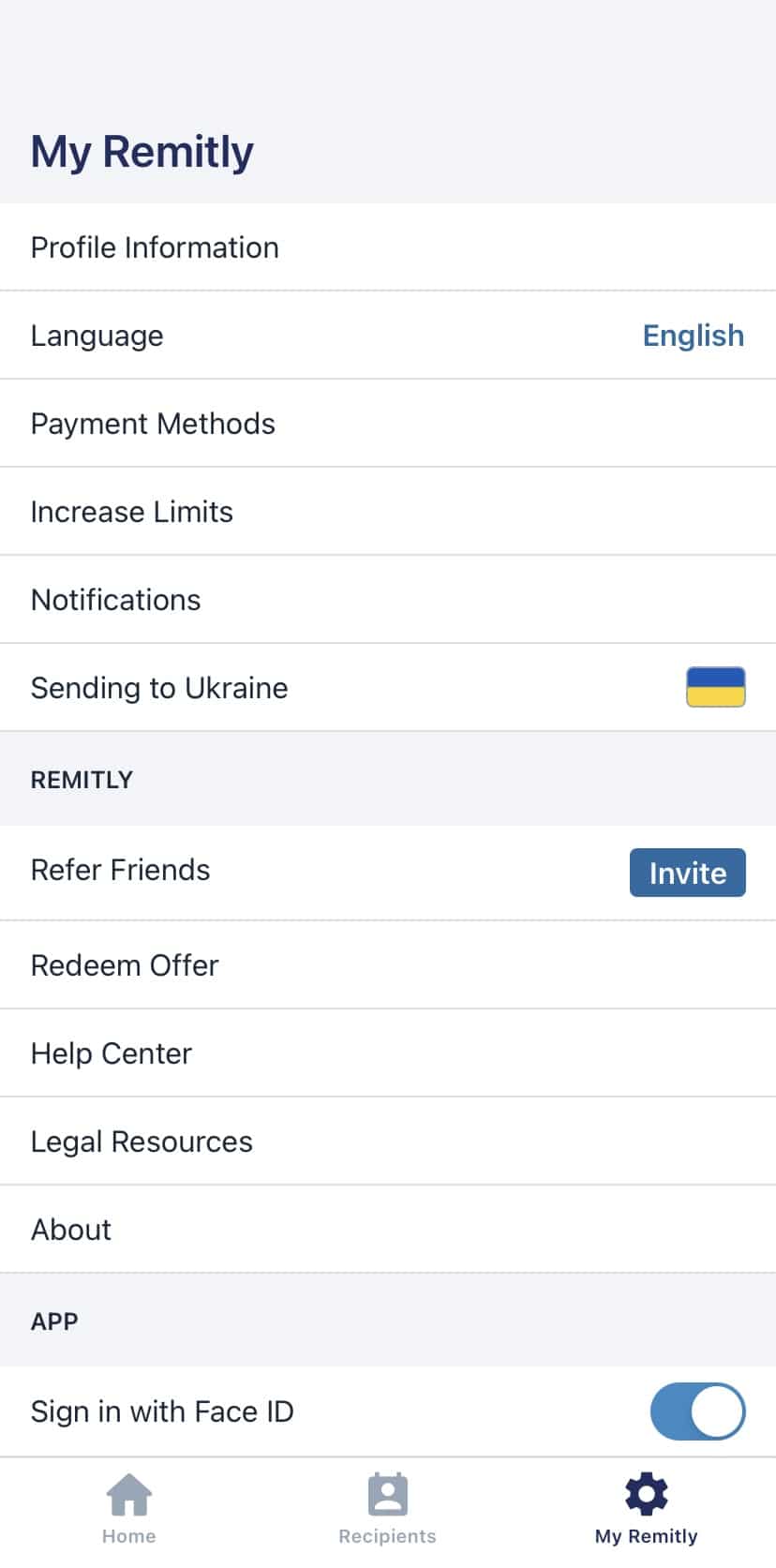Disable Sign in with Face ID switch
The width and height of the screenshot is (776, 1568).
[697, 1411]
